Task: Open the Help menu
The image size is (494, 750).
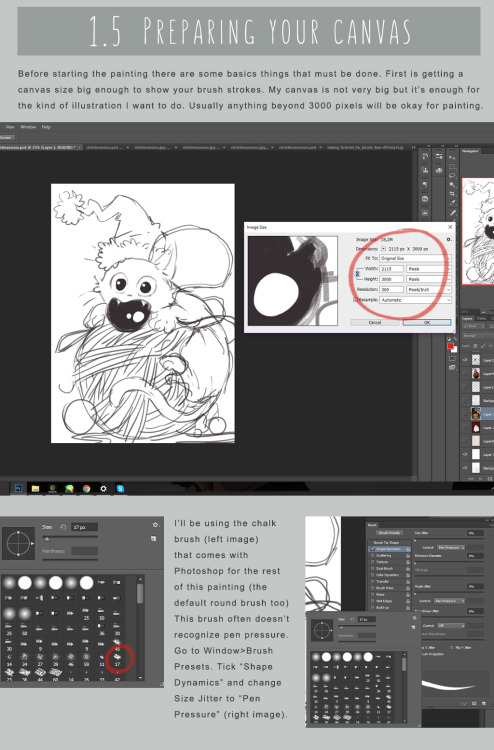Action: [x=46, y=127]
